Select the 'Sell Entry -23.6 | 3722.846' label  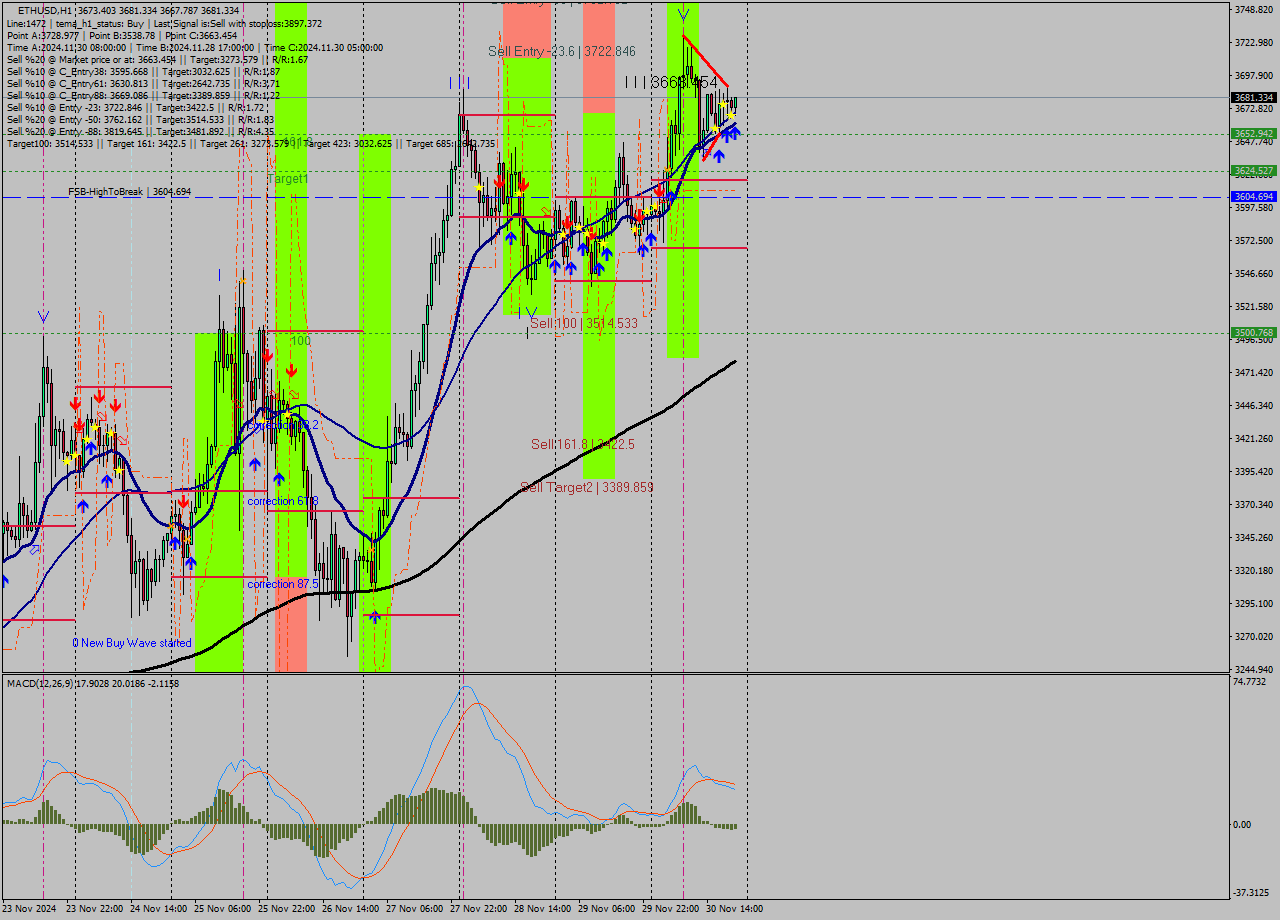(x=561, y=51)
